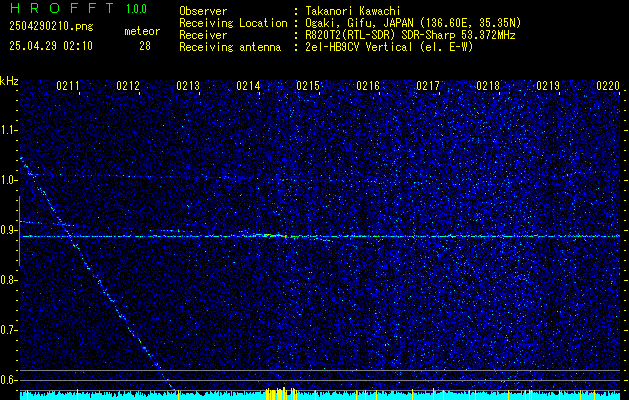Click the 0213 time marker
The width and height of the screenshot is (629, 400).
[x=188, y=86]
